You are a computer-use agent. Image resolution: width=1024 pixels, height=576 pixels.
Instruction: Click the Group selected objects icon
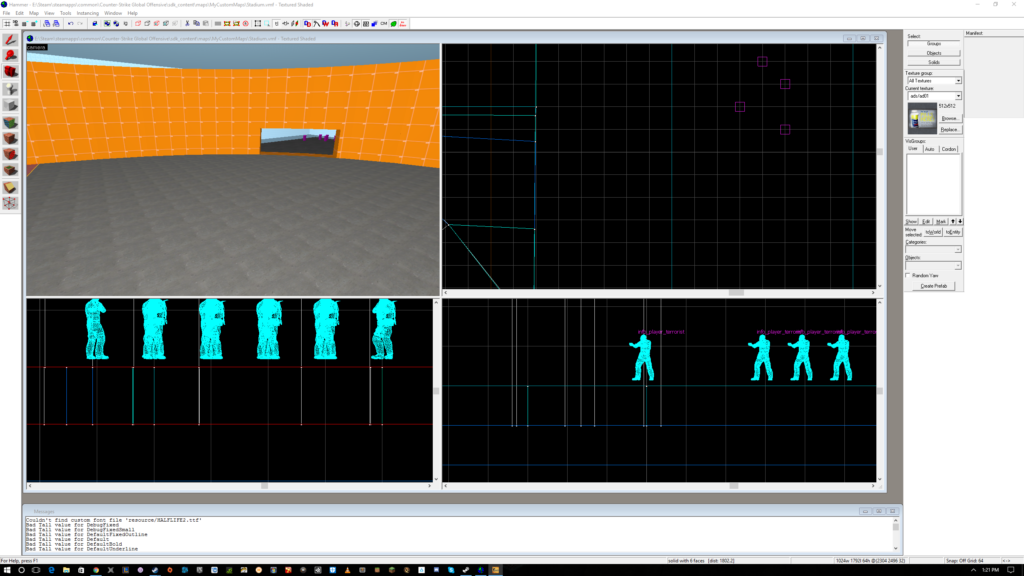(107, 24)
